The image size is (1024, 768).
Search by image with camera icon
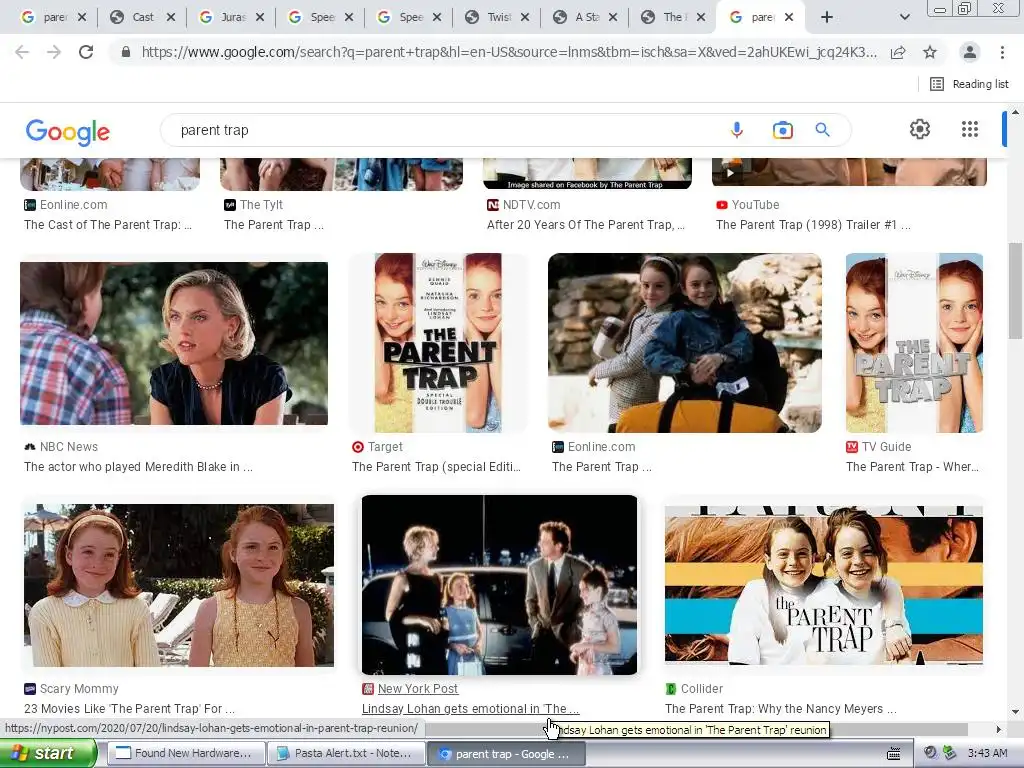[x=782, y=130]
